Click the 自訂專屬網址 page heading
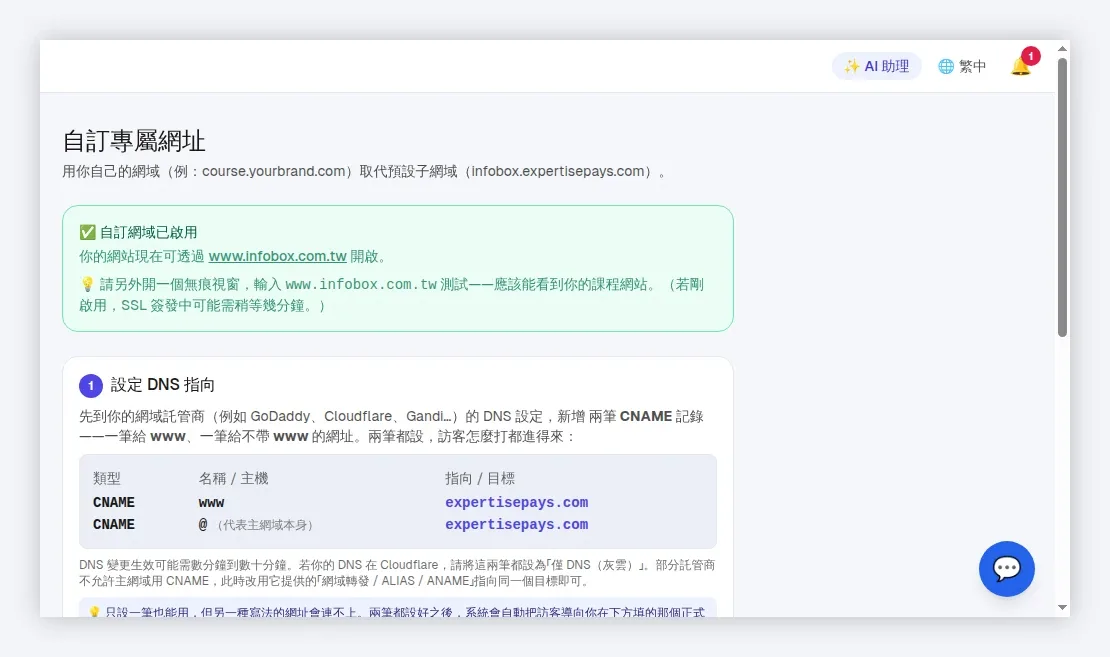Screen dimensions: 1110x657 (134, 141)
